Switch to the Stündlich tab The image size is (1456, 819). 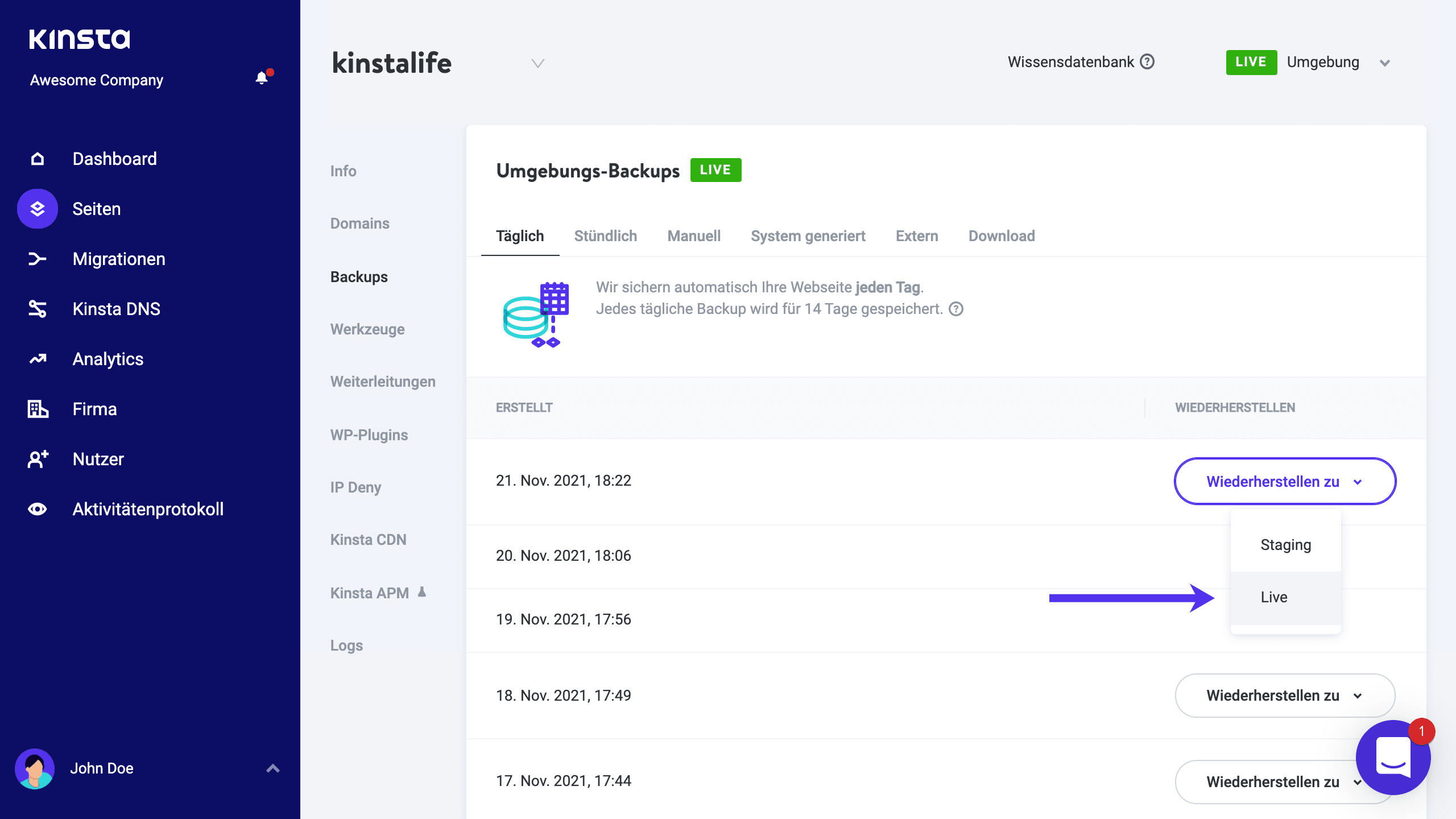click(x=605, y=235)
